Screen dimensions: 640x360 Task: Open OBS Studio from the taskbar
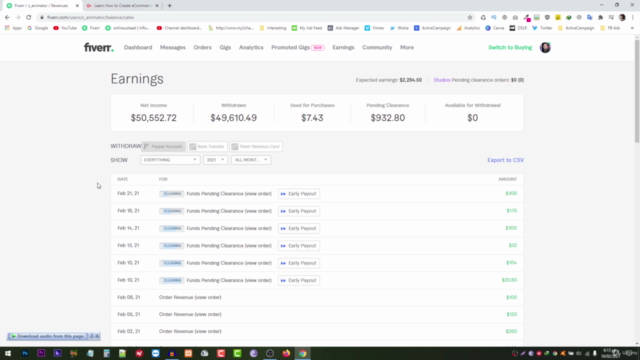[x=270, y=353]
